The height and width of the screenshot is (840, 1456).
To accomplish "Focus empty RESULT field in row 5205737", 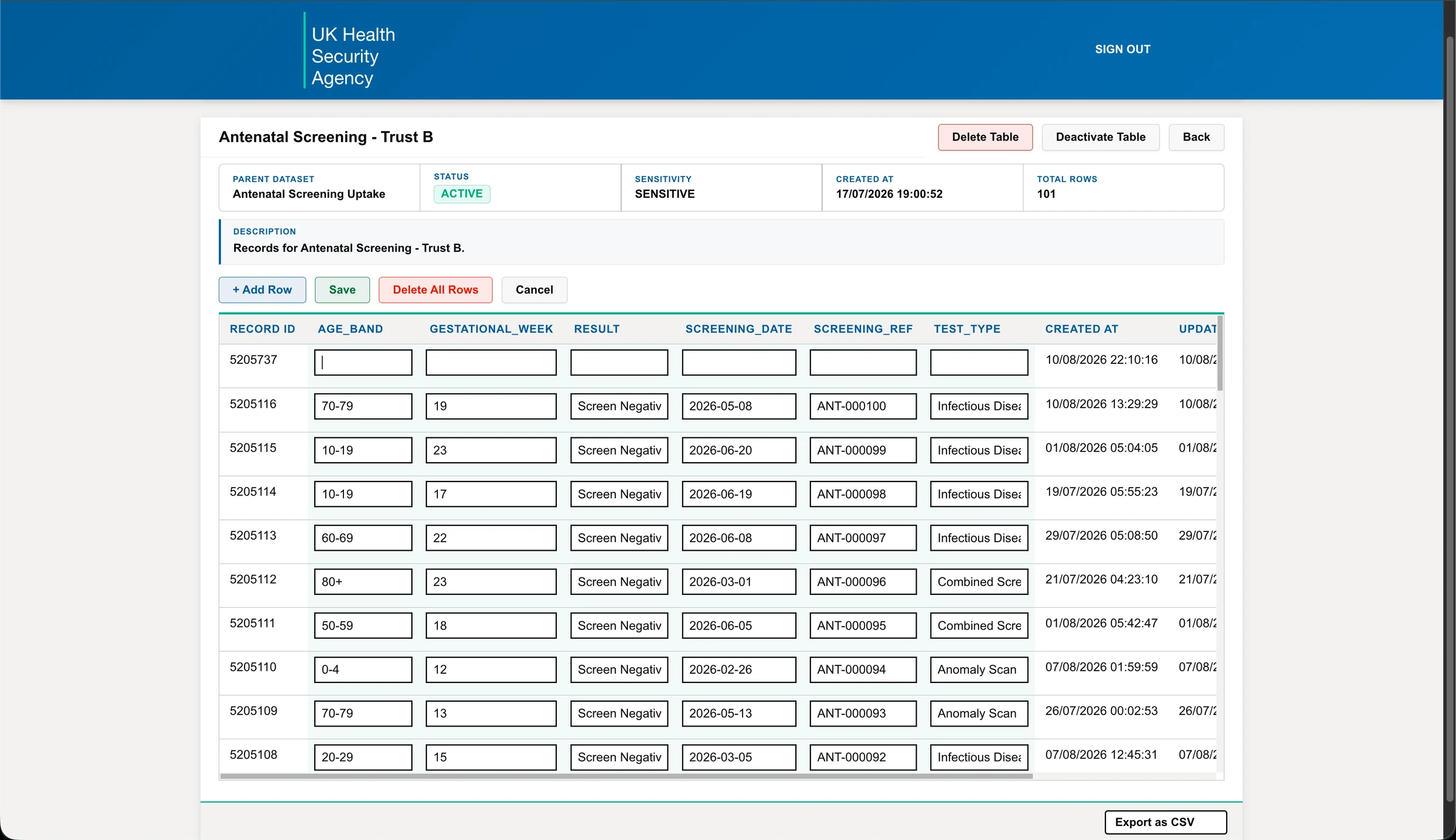I will pos(619,362).
